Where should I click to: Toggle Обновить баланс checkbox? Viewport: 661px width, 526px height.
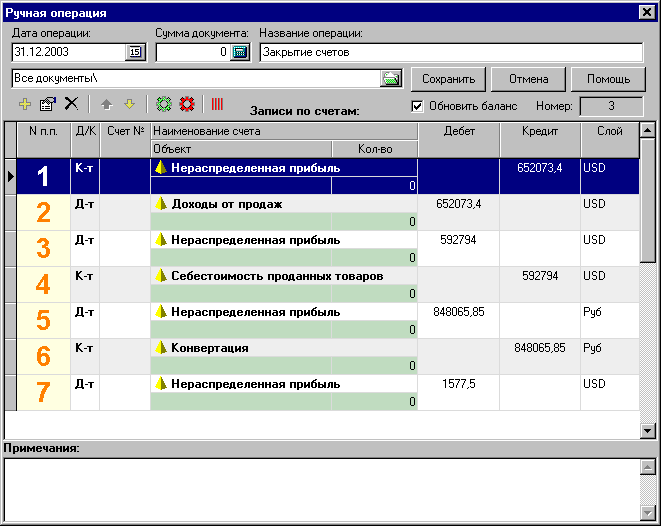(416, 106)
